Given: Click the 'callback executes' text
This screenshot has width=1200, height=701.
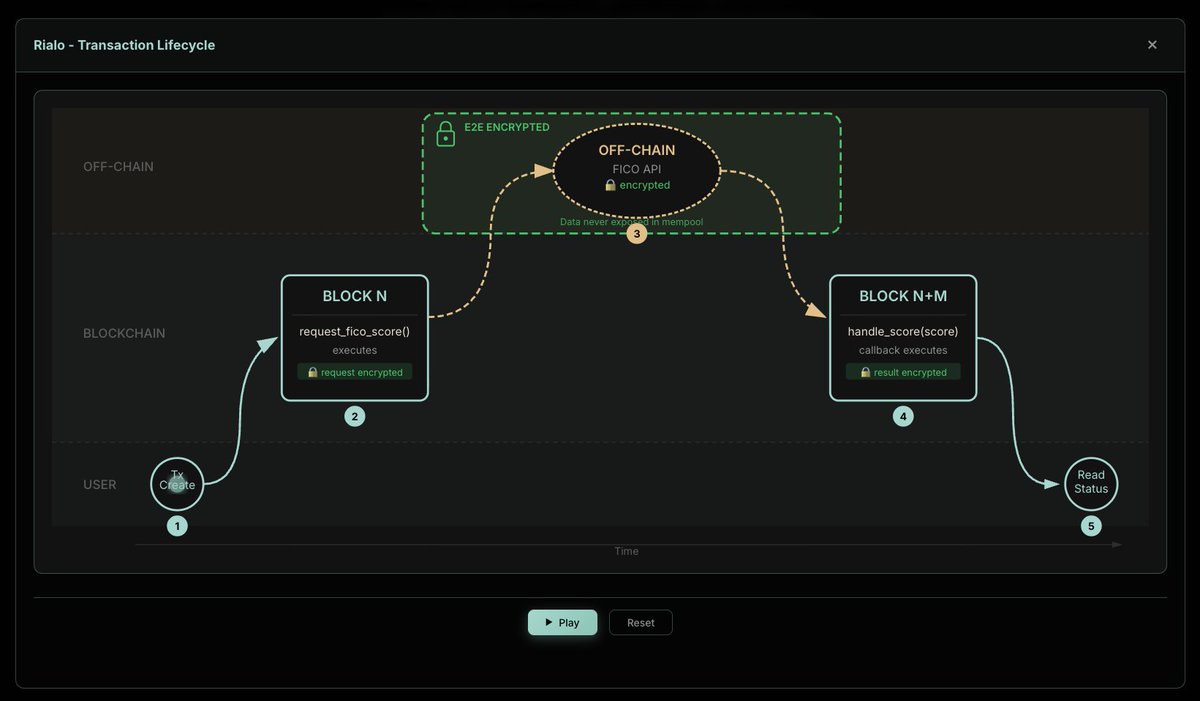Looking at the screenshot, I should coord(903,350).
